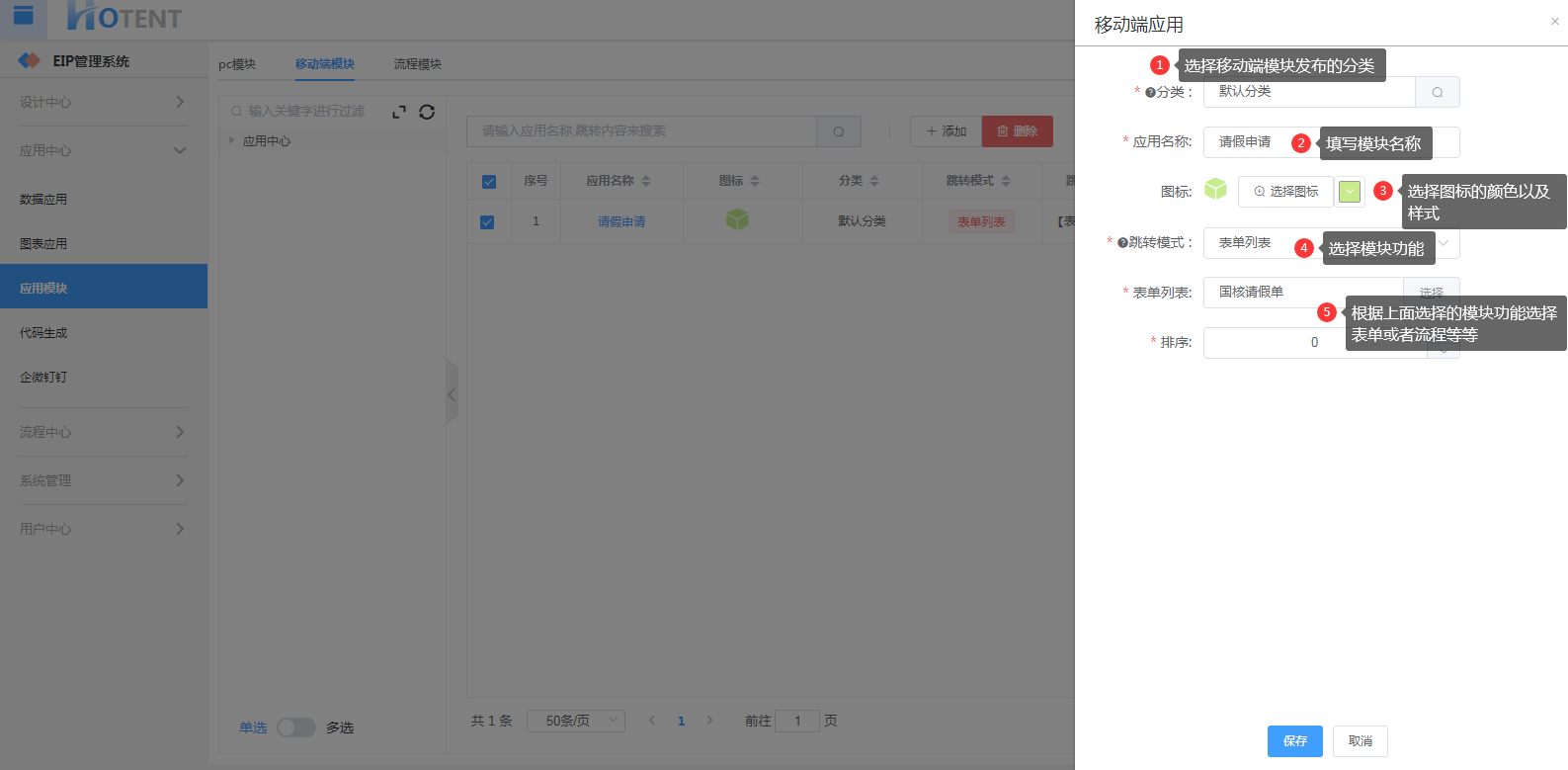The width and height of the screenshot is (1568, 770).
Task: Sort the 跳转模式 column
Action: pyautogui.click(x=1006, y=181)
